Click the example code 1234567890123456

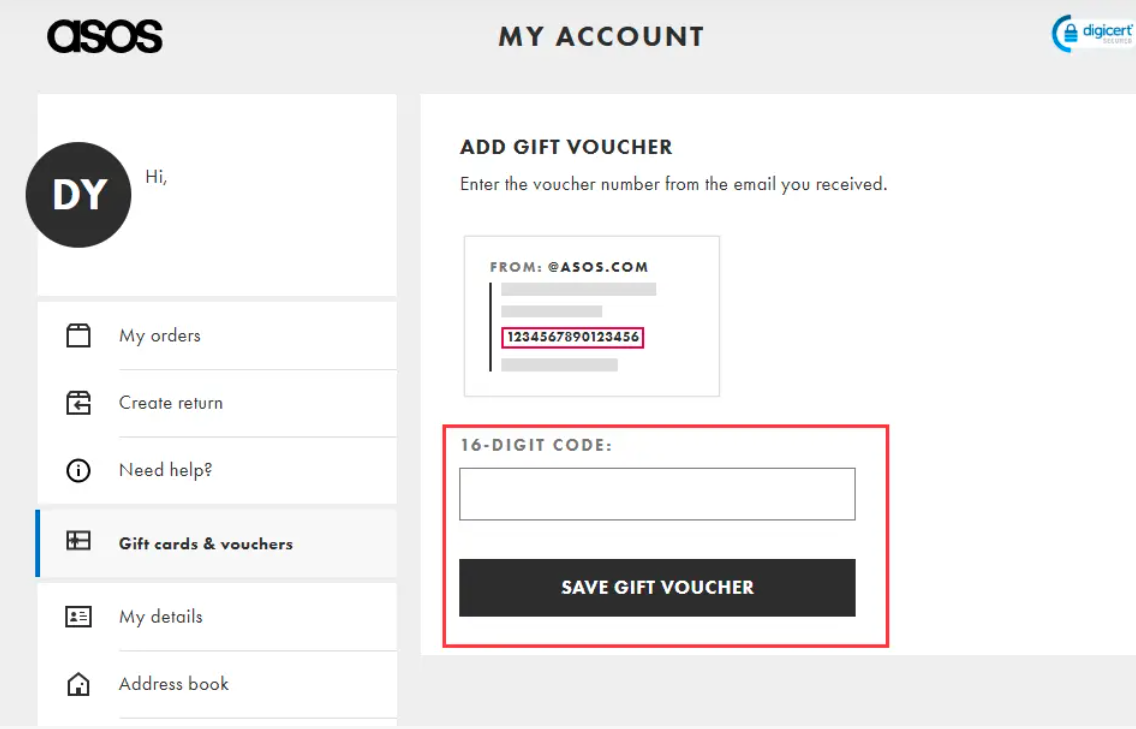pos(573,337)
